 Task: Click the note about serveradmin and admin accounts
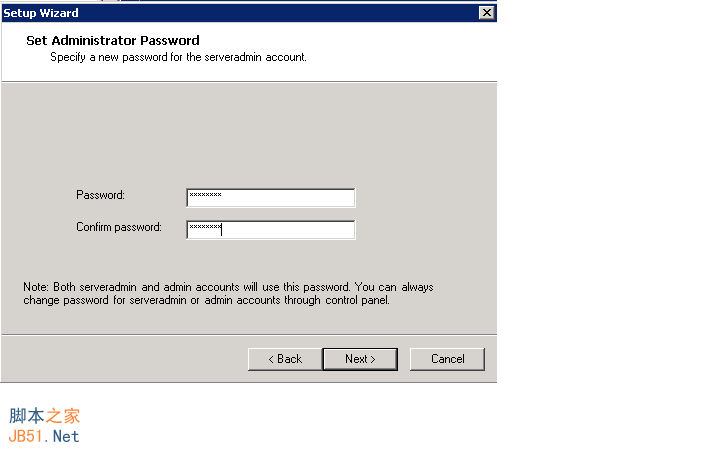[x=228, y=287]
